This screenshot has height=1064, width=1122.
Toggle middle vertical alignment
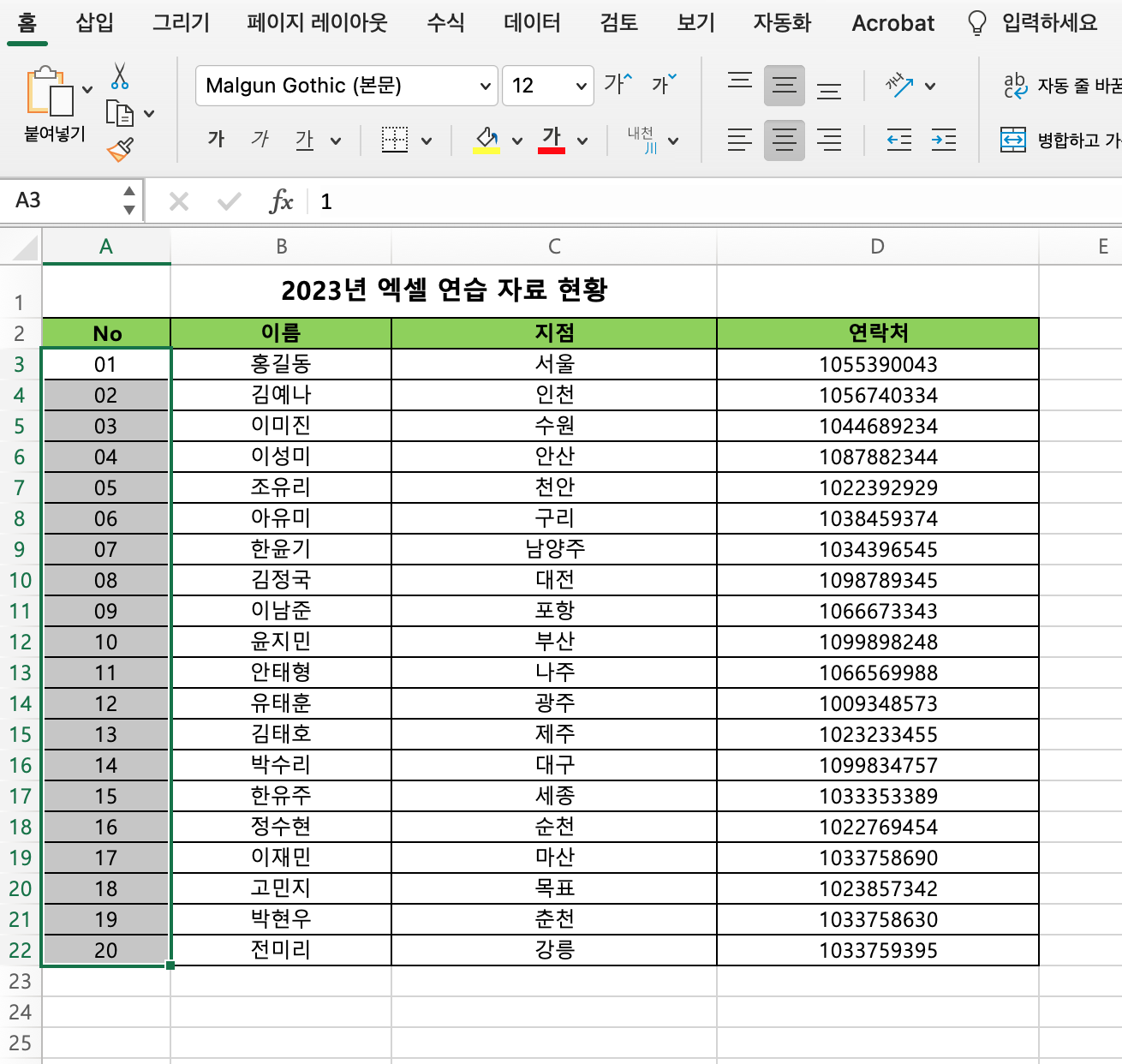[x=785, y=85]
